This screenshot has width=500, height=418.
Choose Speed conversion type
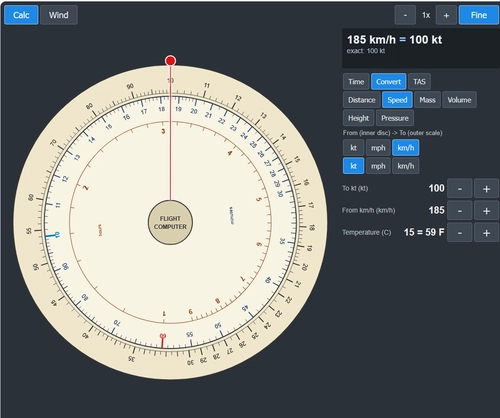[x=397, y=100]
